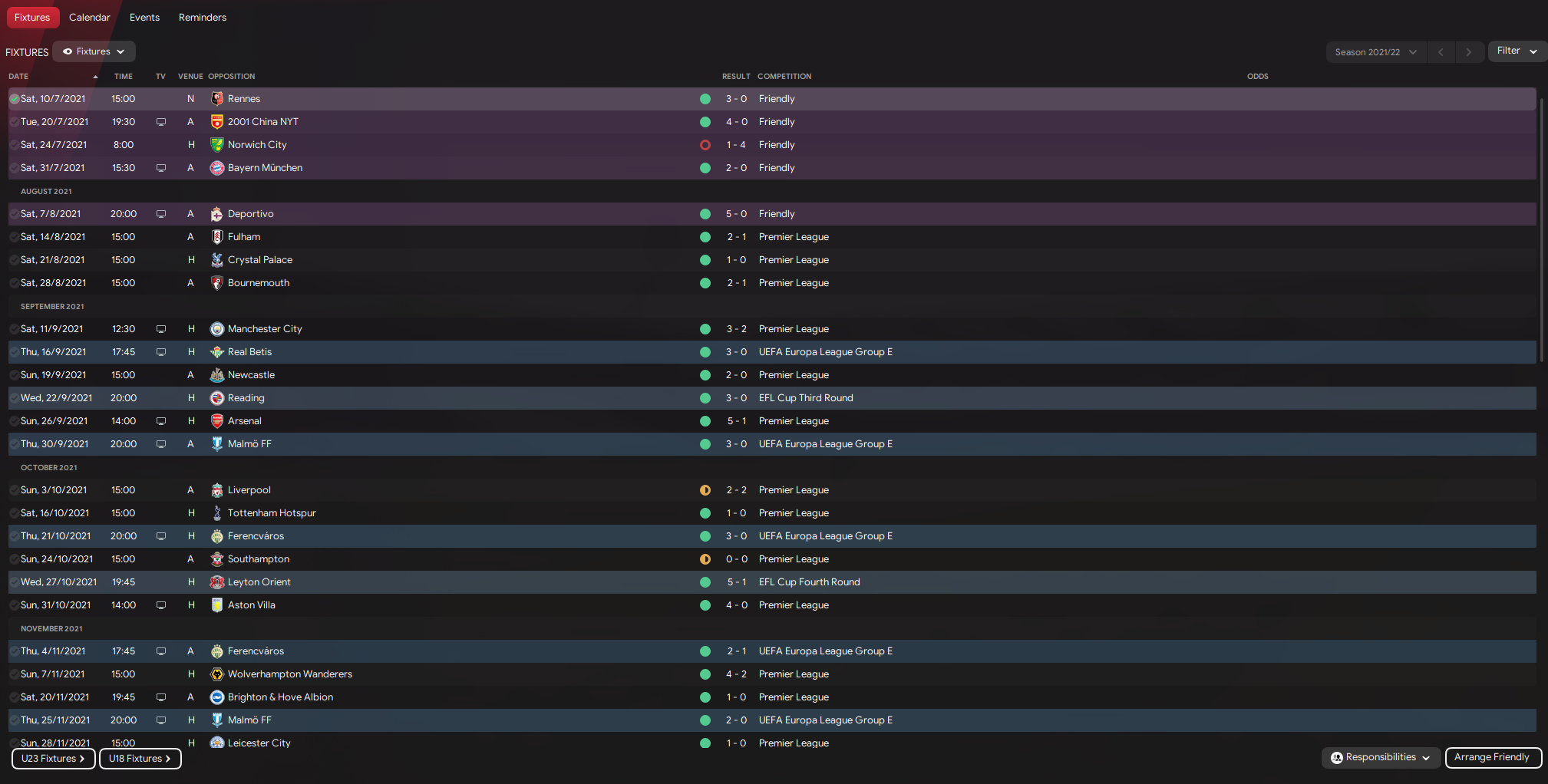This screenshot has width=1548, height=784.
Task: Toggle the row checkbox for the Tottenham Hotspur fixture
Action: pyautogui.click(x=15, y=513)
